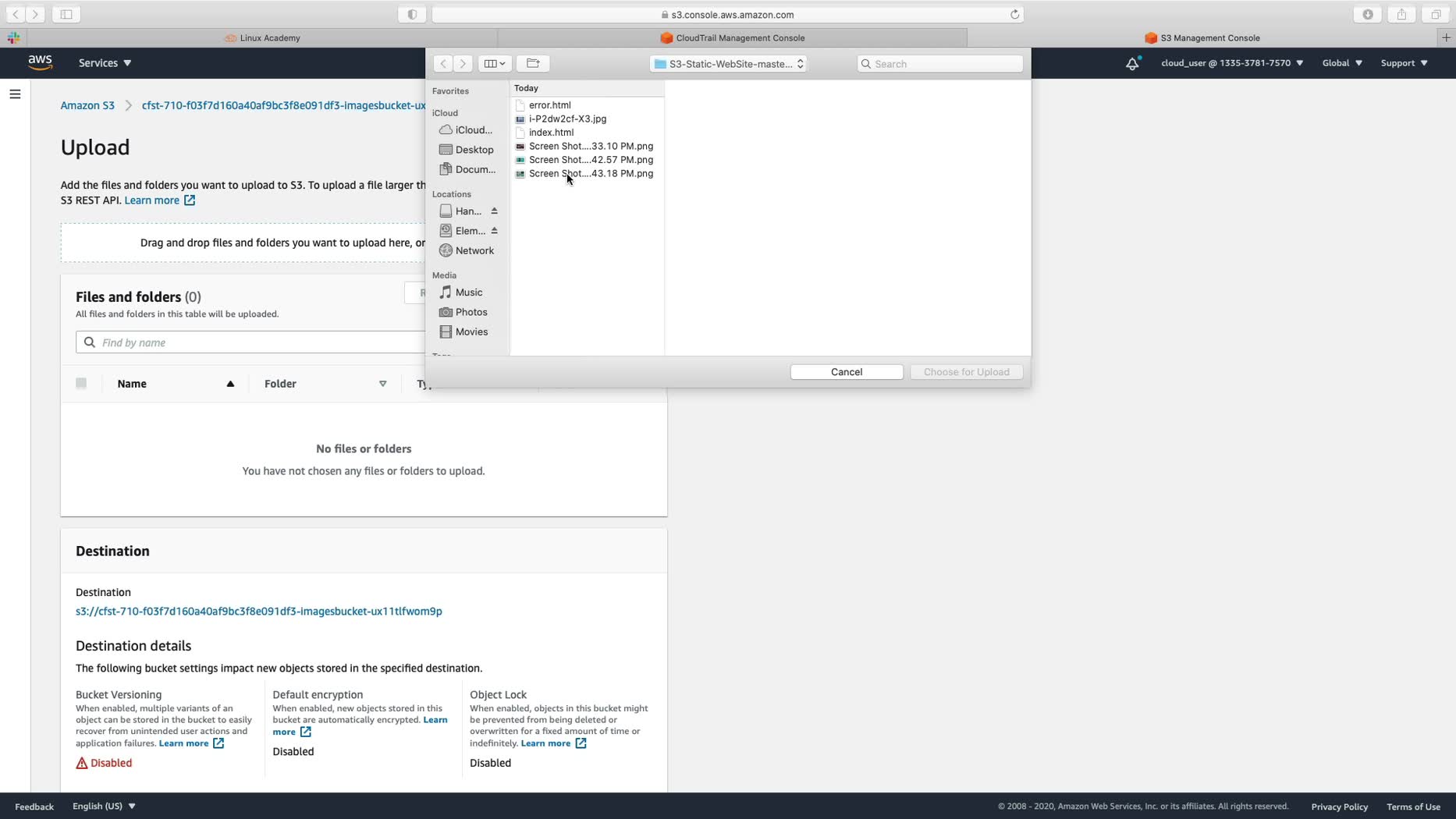Screen dimensions: 1456x819
Task: Click the Bucket Versioning warning triangle icon
Action: pyautogui.click(x=82, y=763)
